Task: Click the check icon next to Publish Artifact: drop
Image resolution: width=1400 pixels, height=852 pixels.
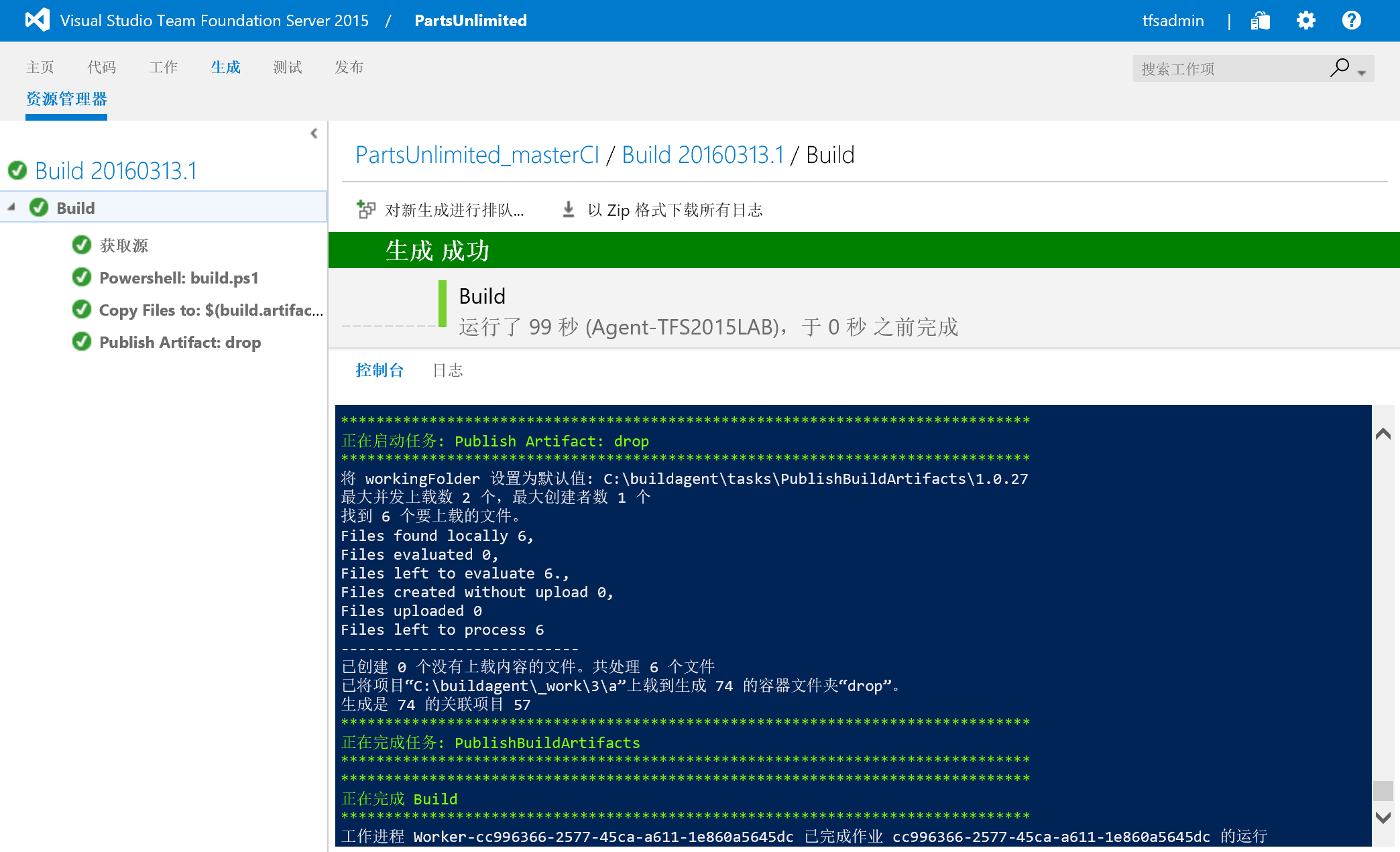Action: pos(82,341)
